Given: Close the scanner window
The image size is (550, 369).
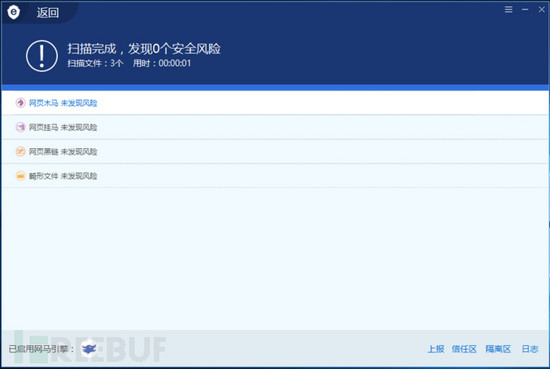Looking at the screenshot, I should (x=541, y=9).
